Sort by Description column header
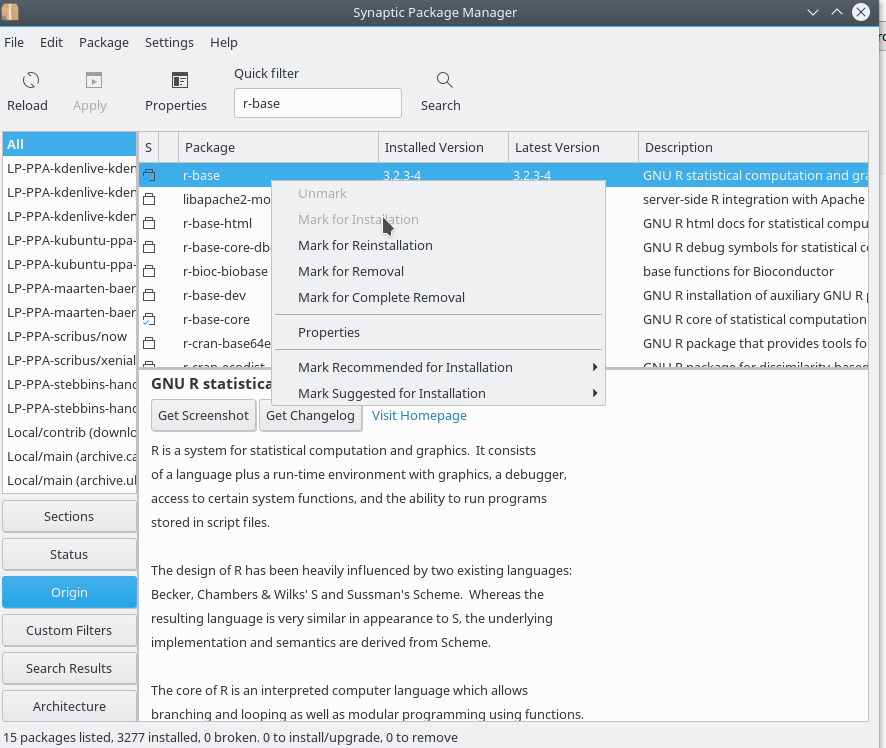This screenshot has height=748, width=886. click(753, 147)
